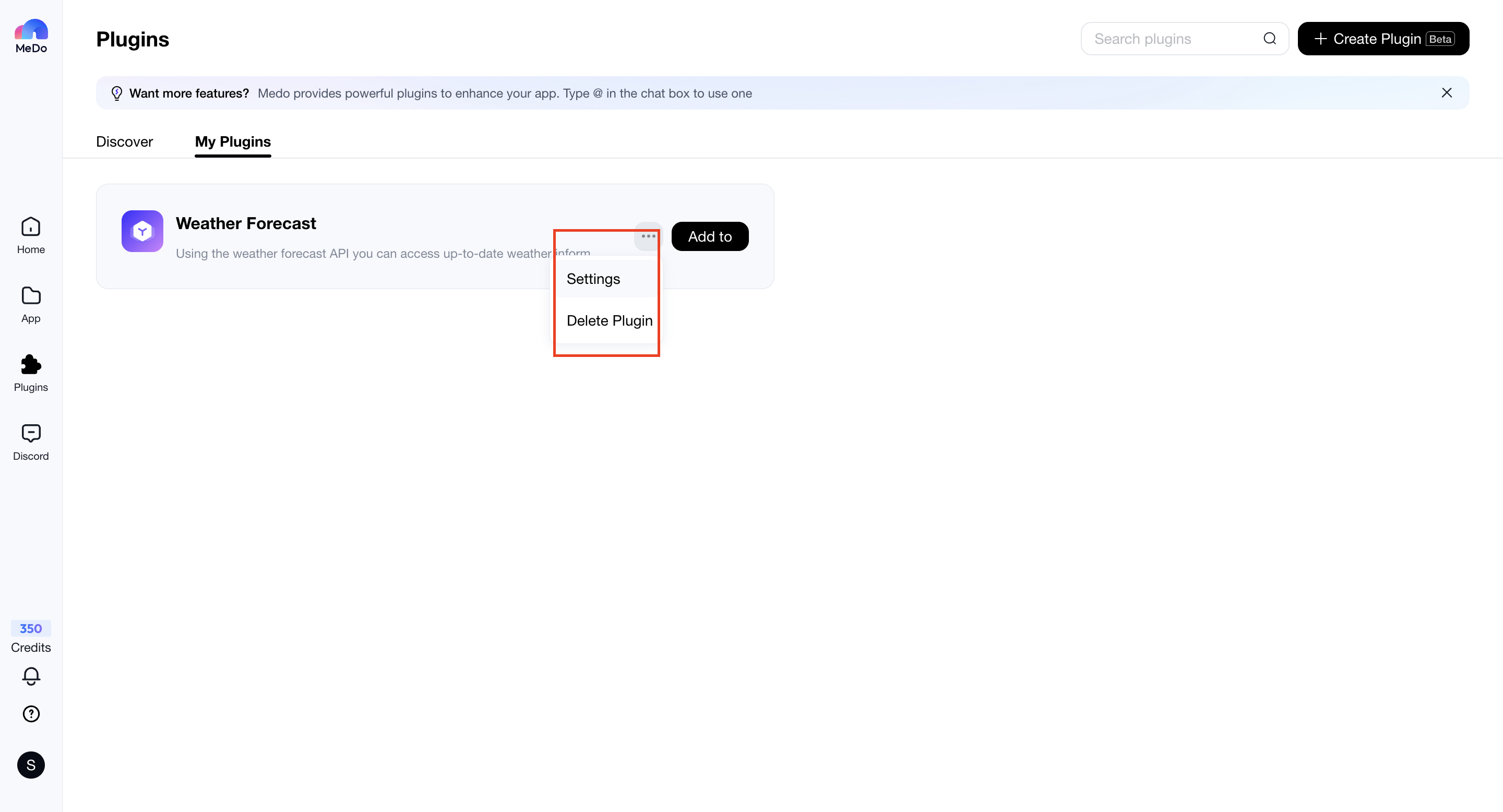Toggle the three-dots menu on Weather Forecast

tap(648, 236)
